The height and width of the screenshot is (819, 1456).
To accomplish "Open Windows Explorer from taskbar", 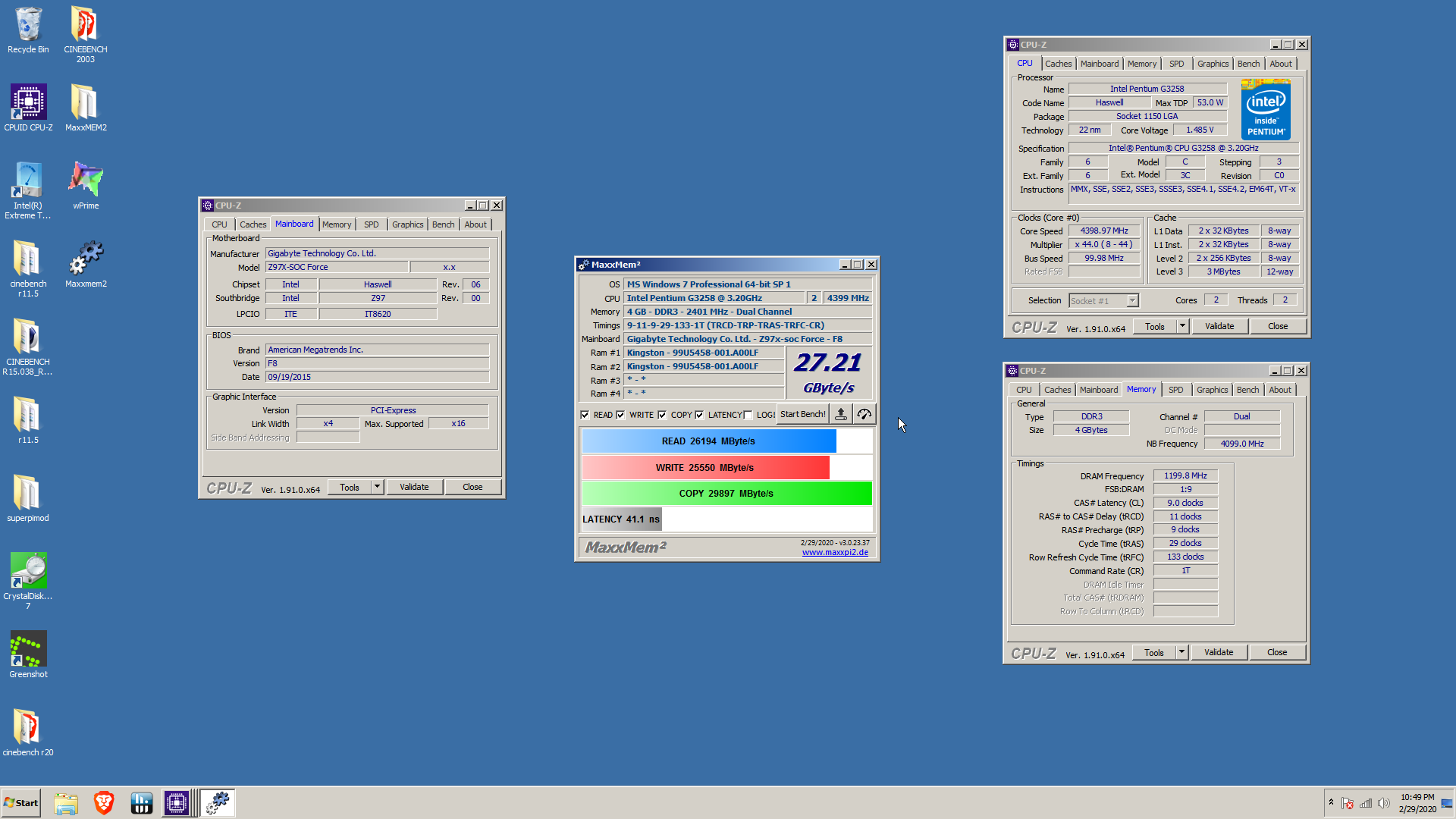I will click(66, 803).
